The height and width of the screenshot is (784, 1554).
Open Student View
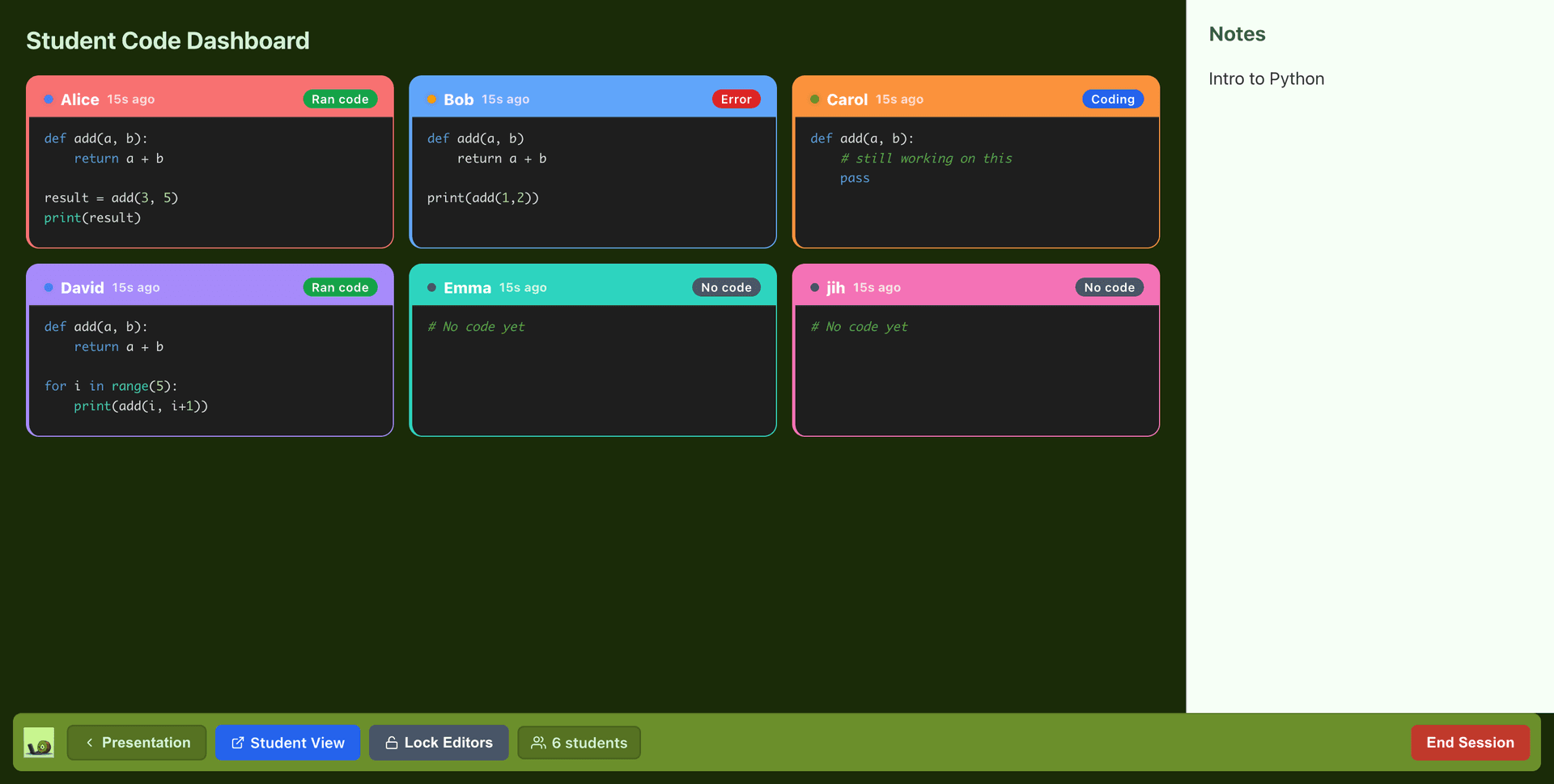coord(287,742)
